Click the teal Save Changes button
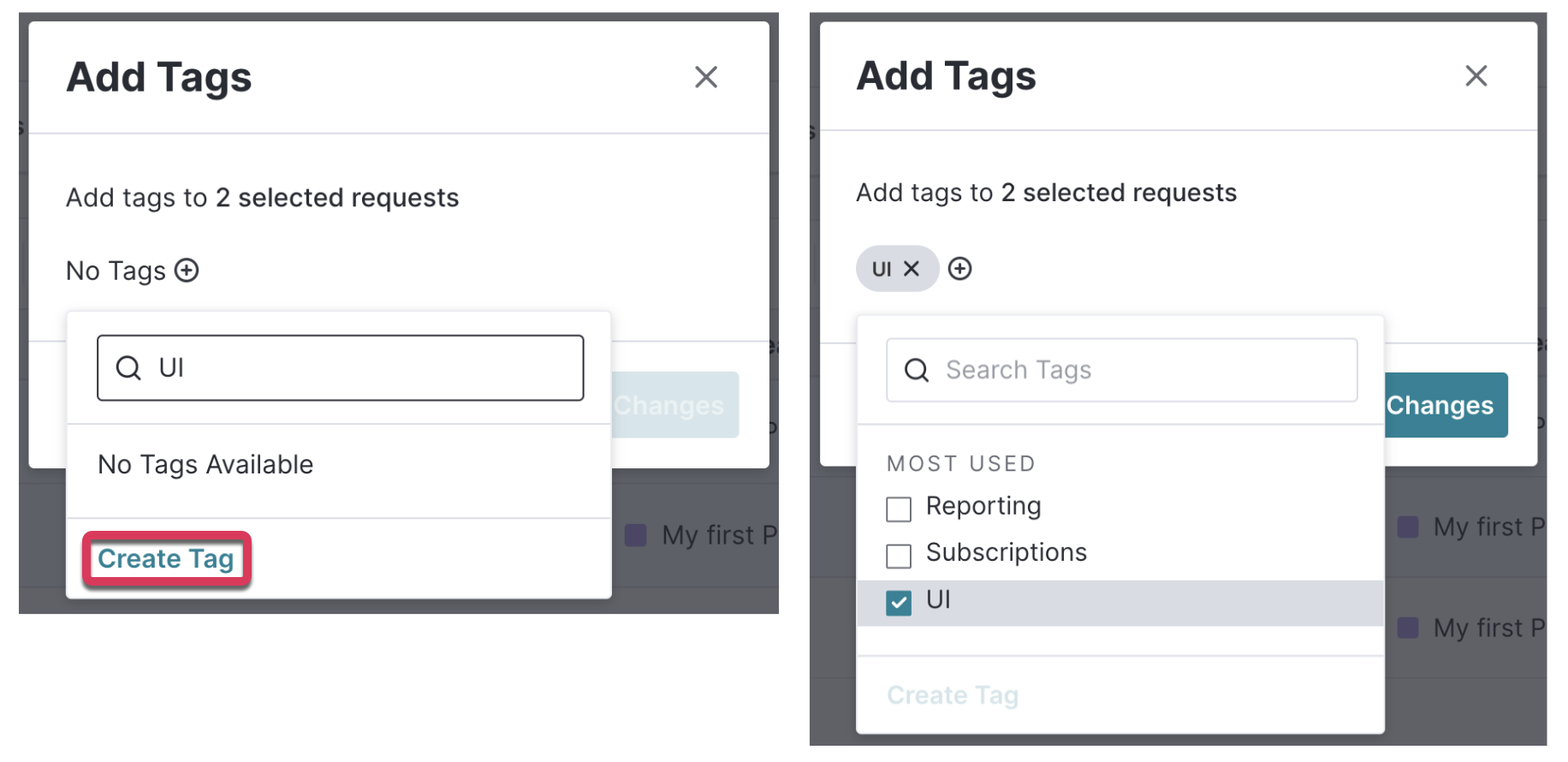The width and height of the screenshot is (1568, 762). [1446, 405]
